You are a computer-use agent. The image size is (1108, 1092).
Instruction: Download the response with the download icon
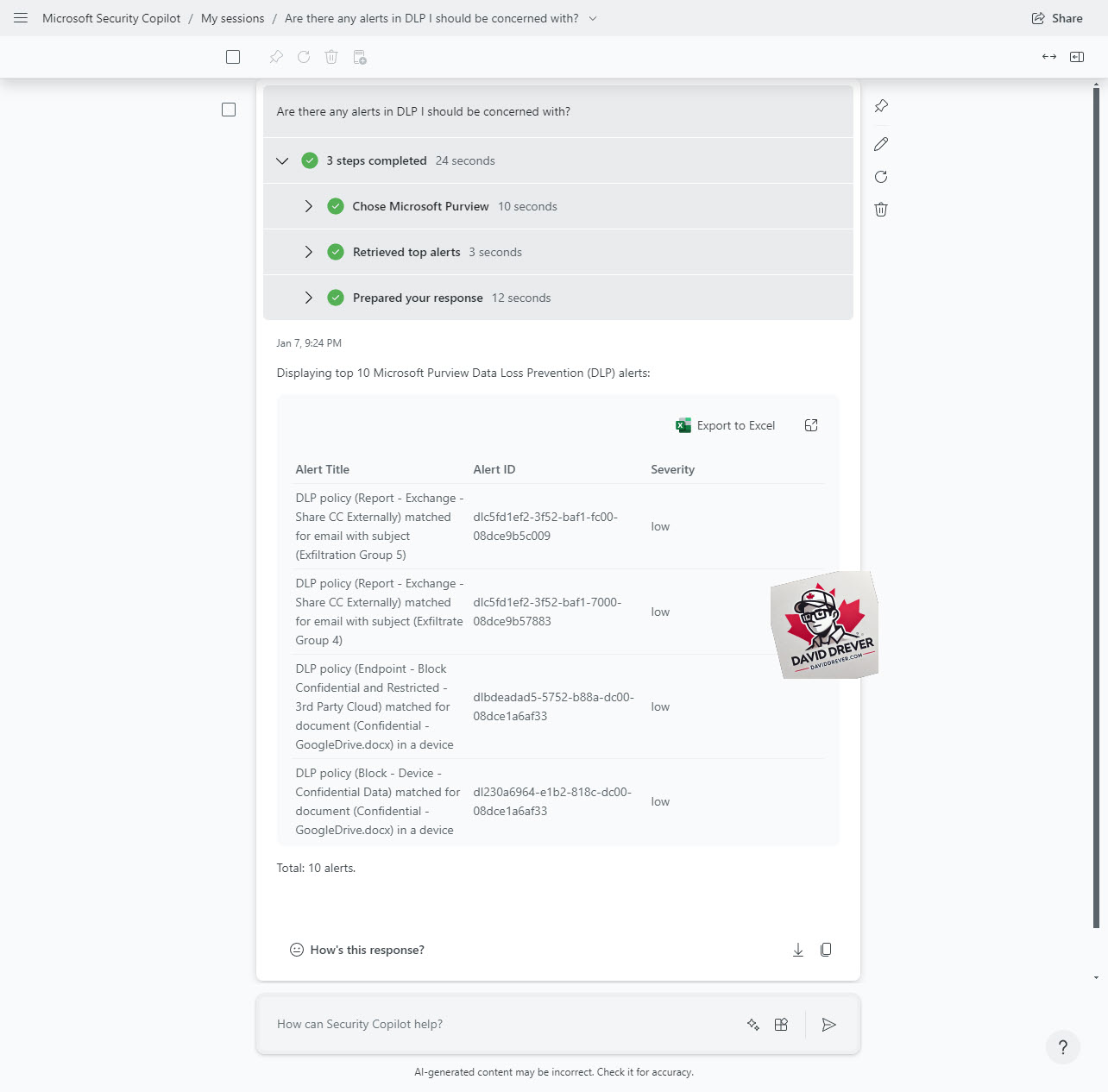tap(798, 950)
